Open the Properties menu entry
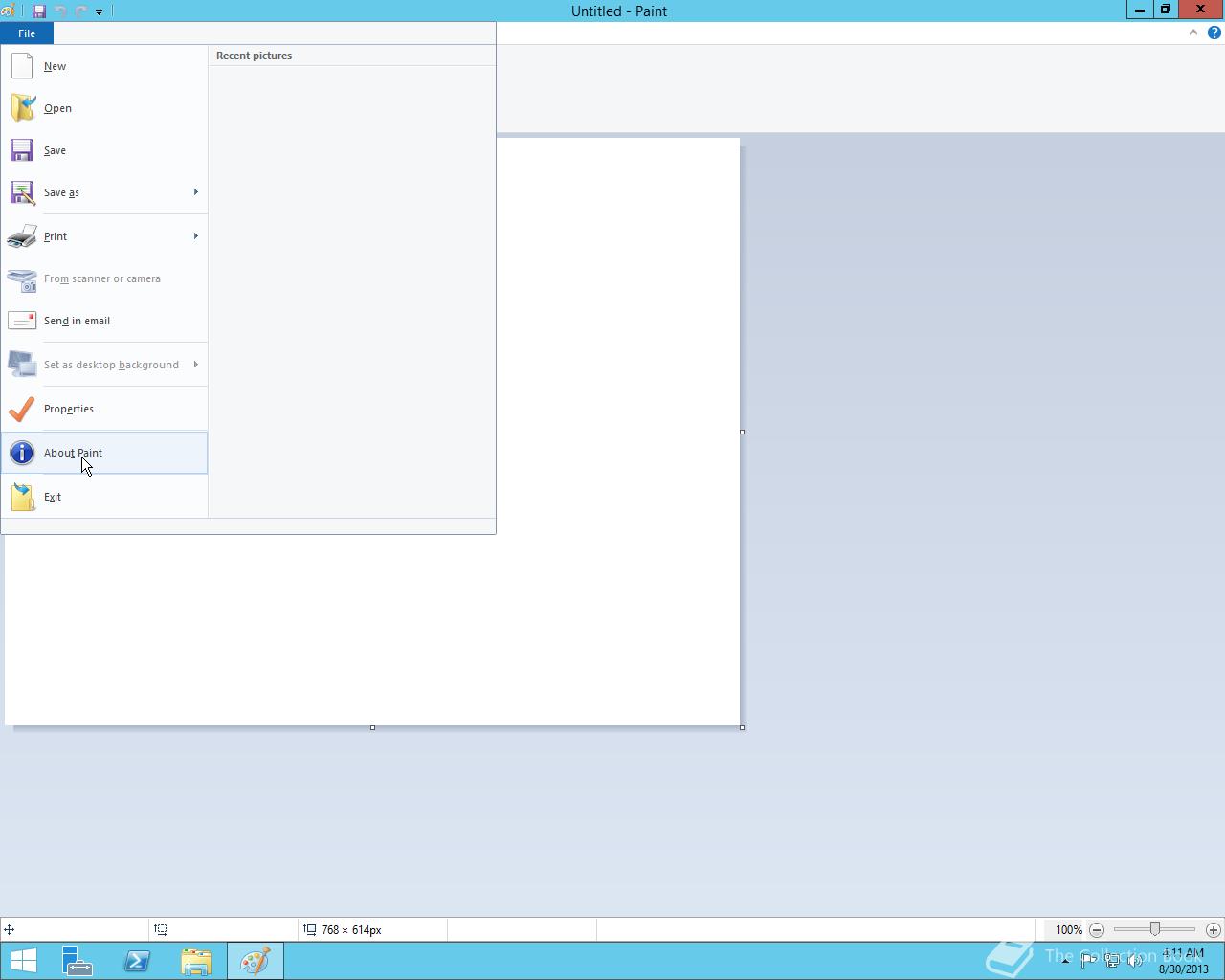This screenshot has height=980, width=1225. [x=104, y=409]
